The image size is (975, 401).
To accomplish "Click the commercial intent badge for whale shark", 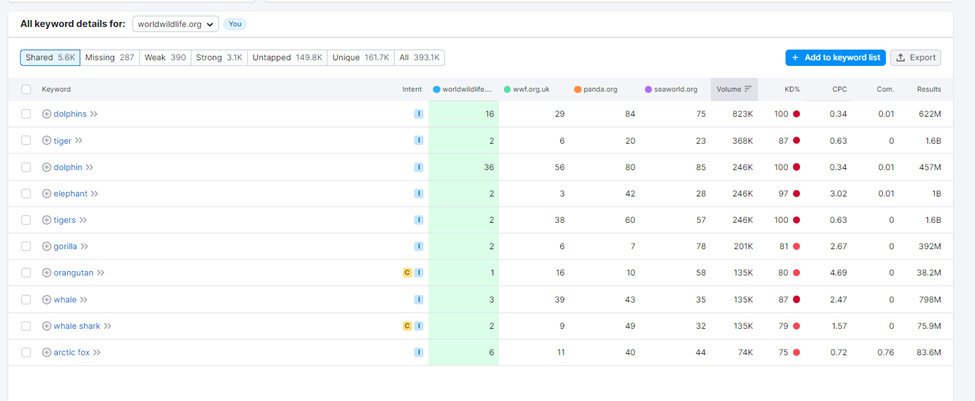I will [407, 326].
